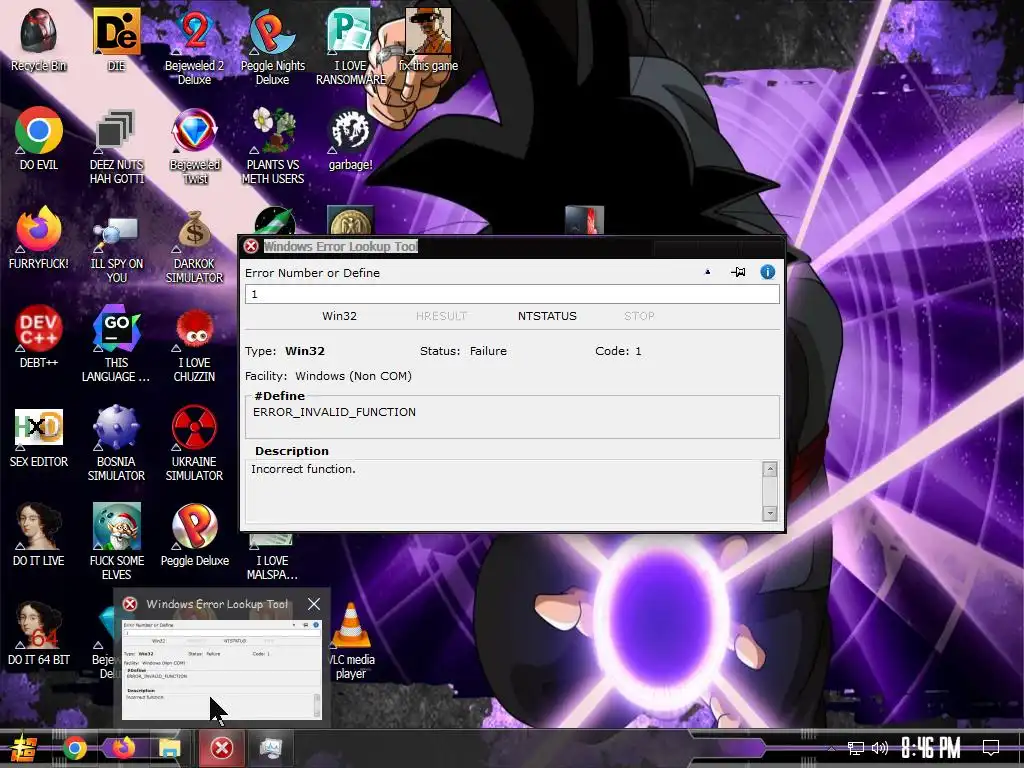Open Firefox from the taskbar

tap(123, 748)
